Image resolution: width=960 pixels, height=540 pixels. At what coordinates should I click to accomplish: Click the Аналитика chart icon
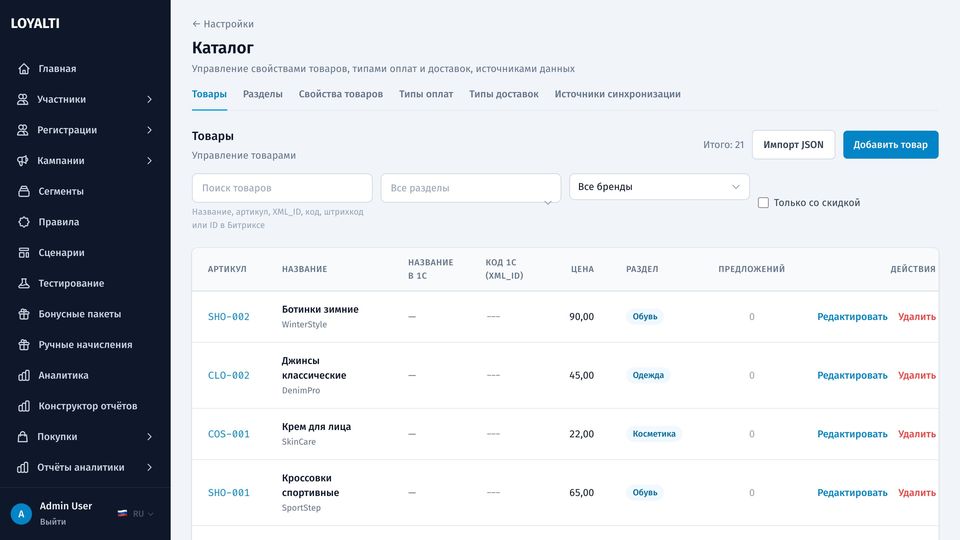tap(24, 375)
